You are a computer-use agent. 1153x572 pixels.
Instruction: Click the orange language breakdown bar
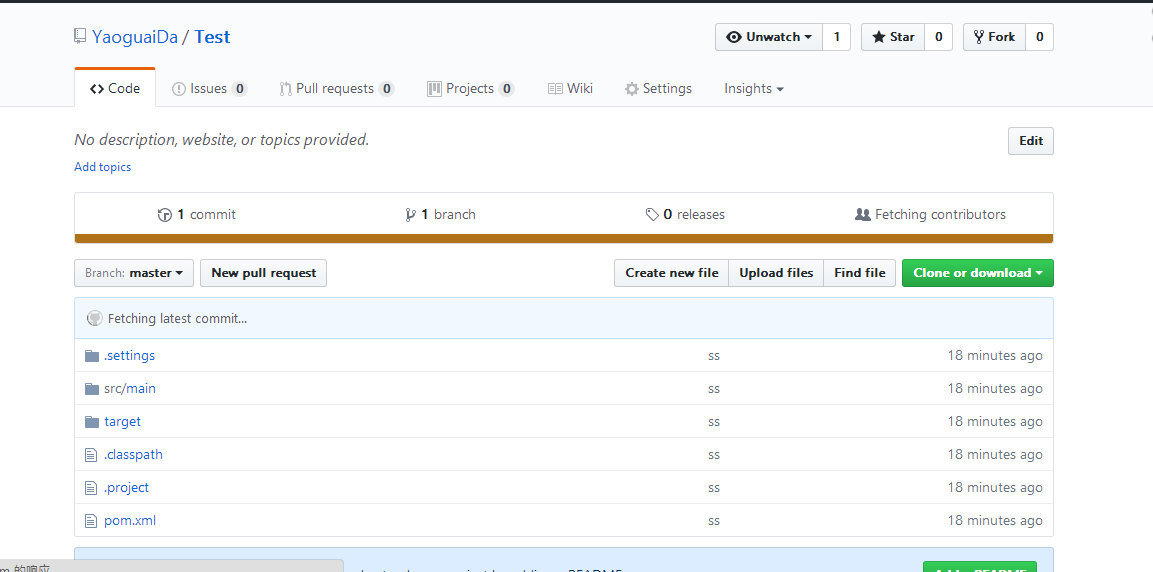pos(563,239)
